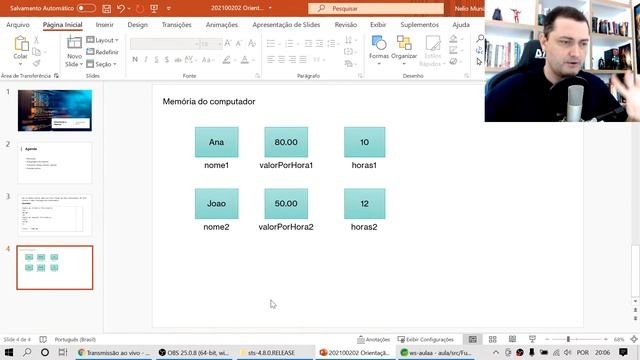Click the Redefinir button
Viewport: 640px width, 360px height.
[102, 52]
